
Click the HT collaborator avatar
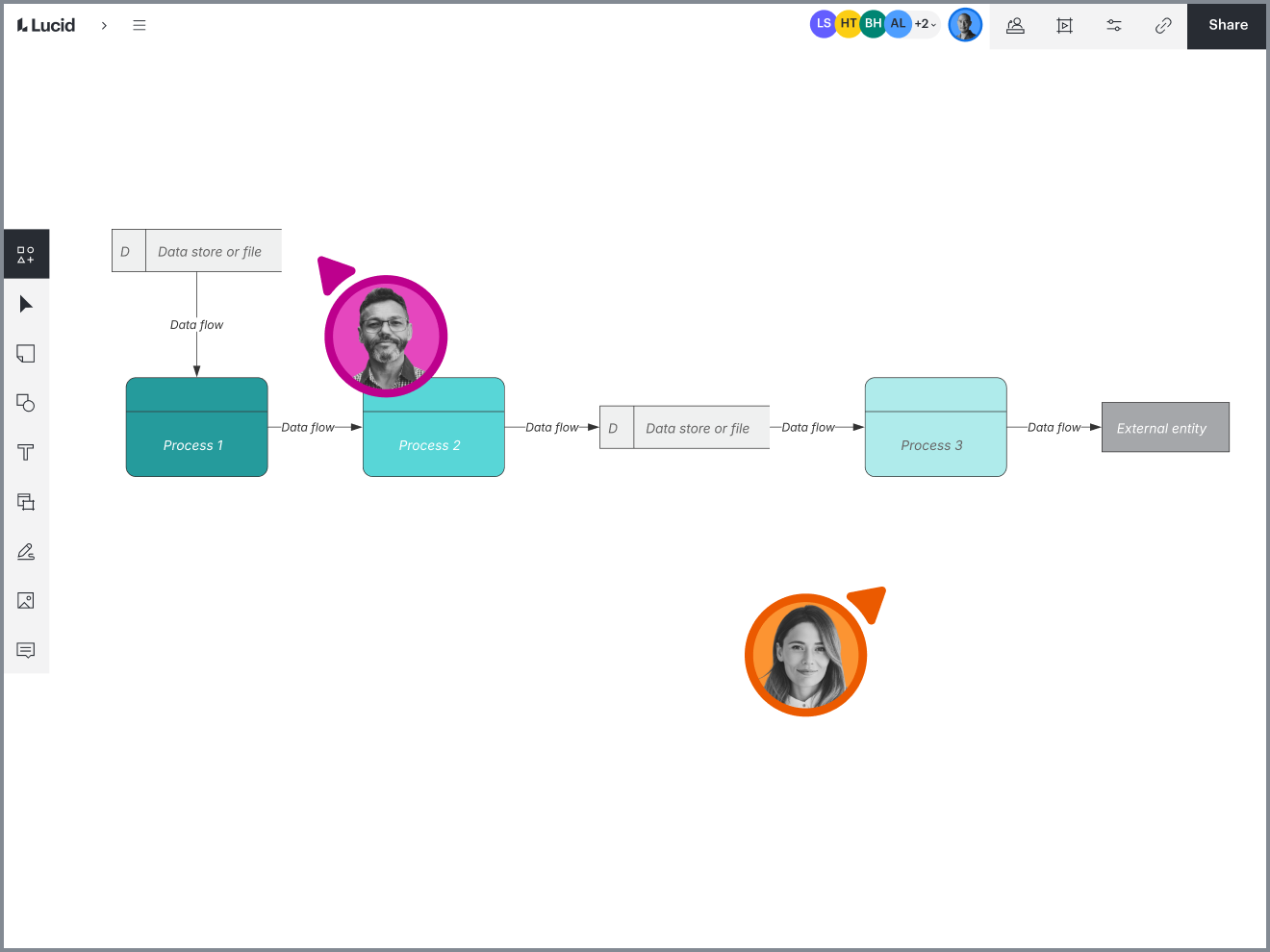[848, 24]
